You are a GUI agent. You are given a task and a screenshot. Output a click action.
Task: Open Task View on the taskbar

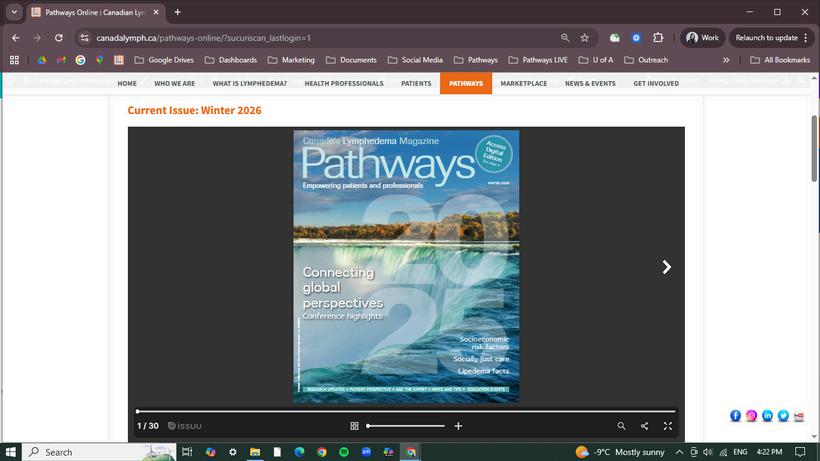click(x=187, y=452)
